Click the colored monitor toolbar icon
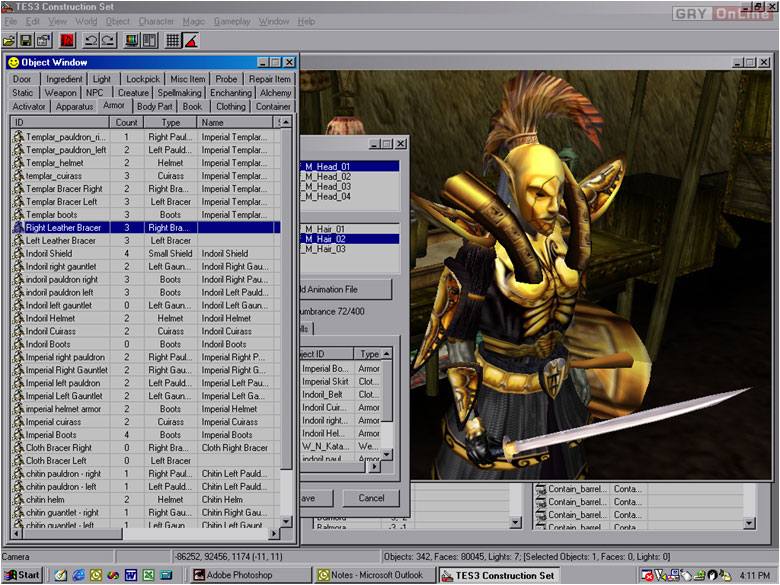This screenshot has height=585, width=780. [x=131, y=41]
